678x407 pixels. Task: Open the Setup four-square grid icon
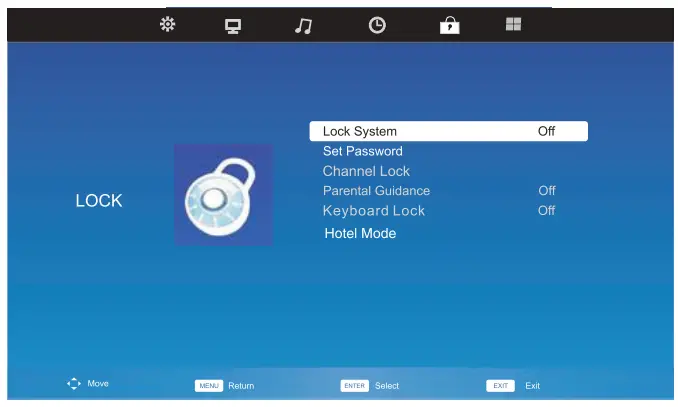pos(513,24)
